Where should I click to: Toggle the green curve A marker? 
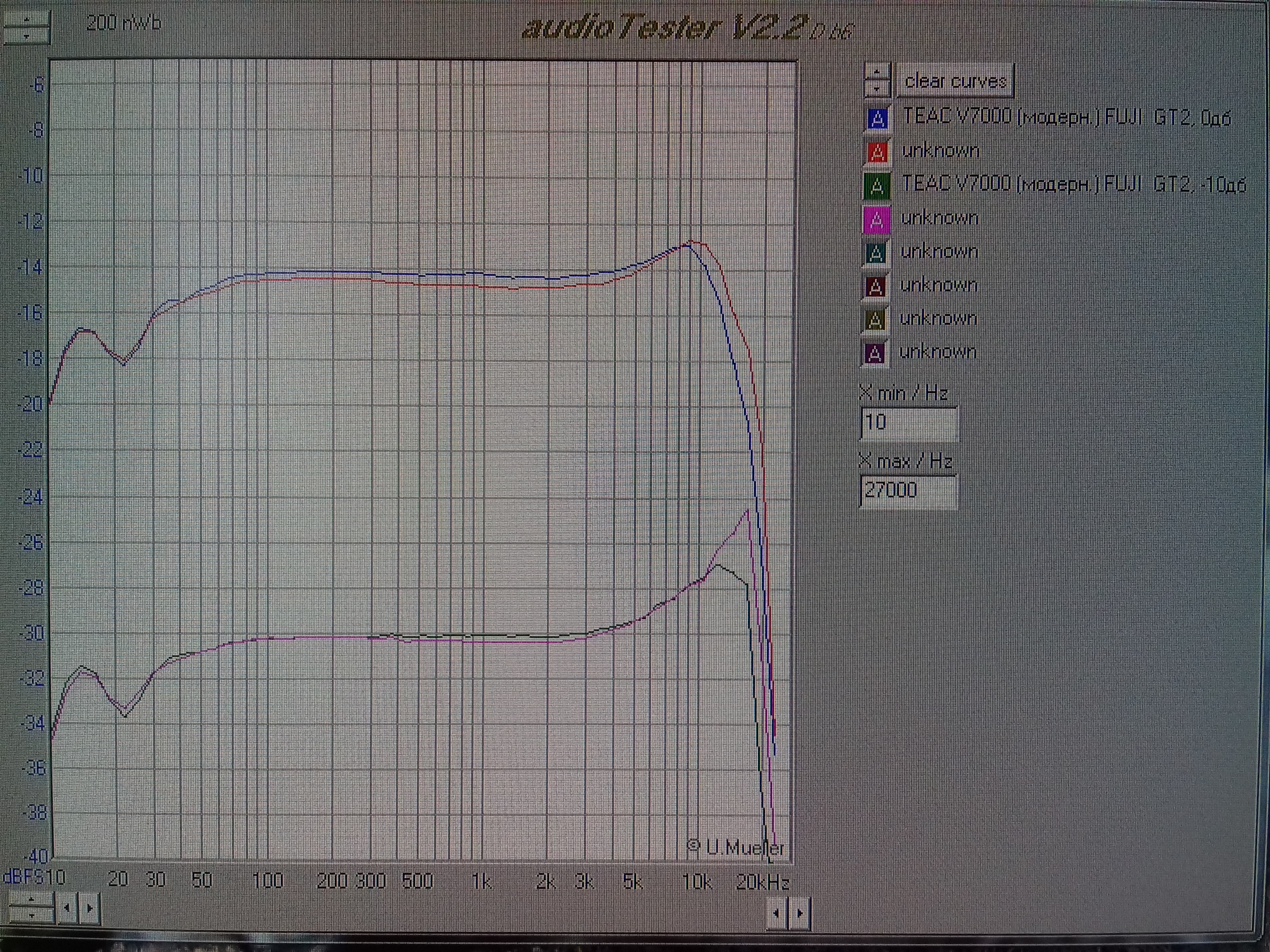pyautogui.click(x=876, y=185)
